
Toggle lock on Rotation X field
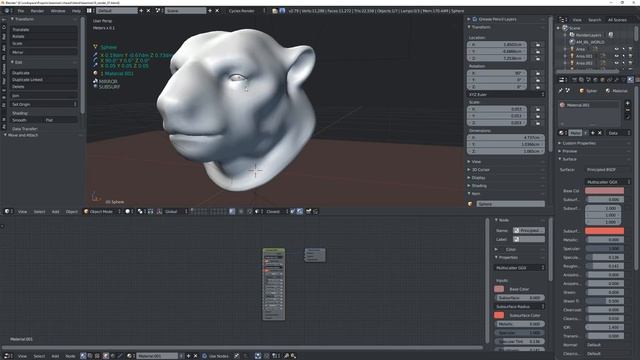pos(538,73)
